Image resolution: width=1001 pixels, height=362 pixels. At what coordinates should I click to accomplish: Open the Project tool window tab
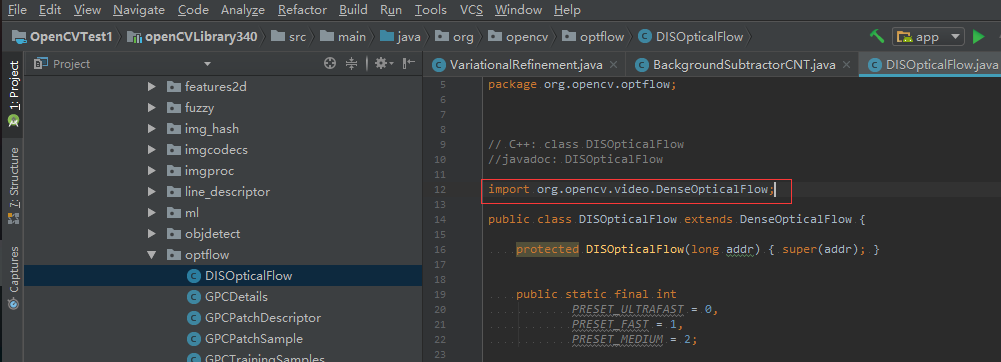(x=13, y=93)
